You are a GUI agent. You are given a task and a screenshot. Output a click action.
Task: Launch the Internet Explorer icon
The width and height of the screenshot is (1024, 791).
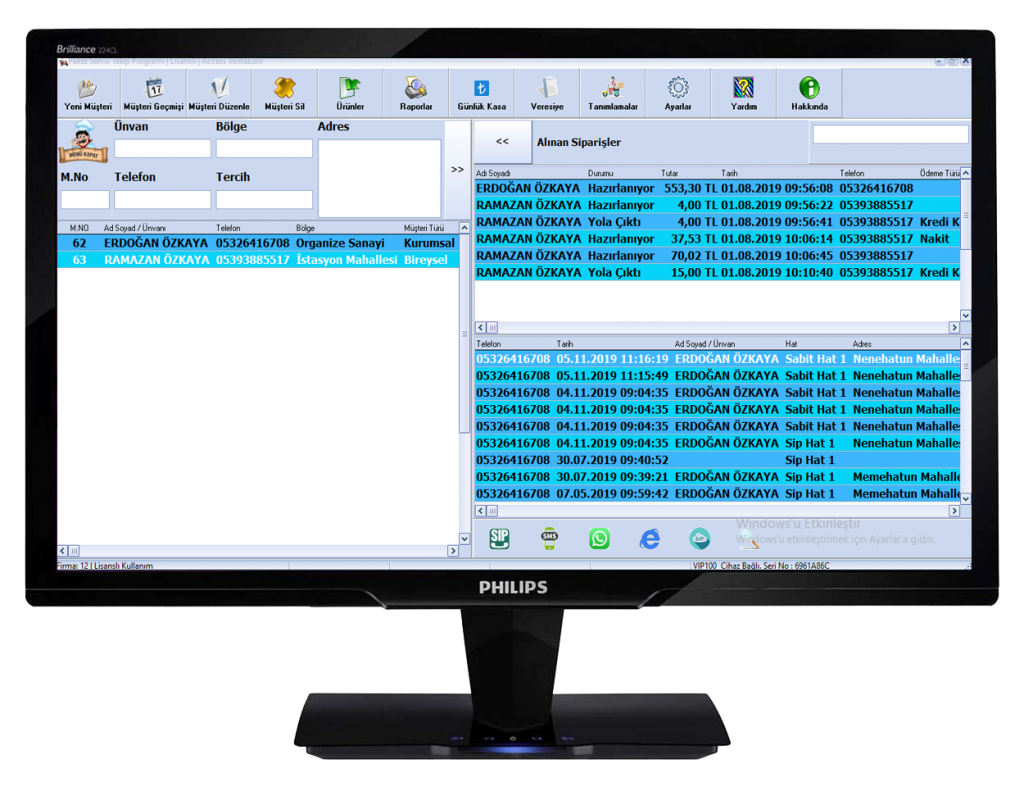pos(650,538)
